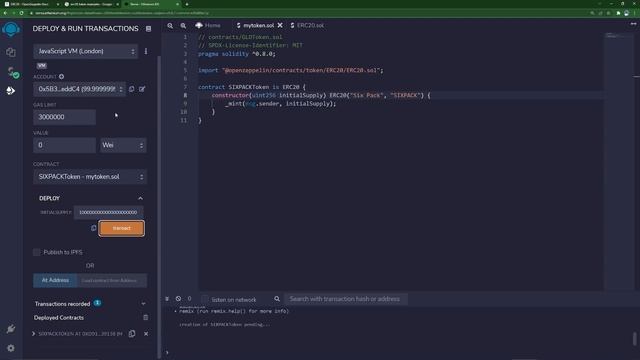This screenshot has width=640, height=360.
Task: Reload the browser page
Action: tap(21, 13)
